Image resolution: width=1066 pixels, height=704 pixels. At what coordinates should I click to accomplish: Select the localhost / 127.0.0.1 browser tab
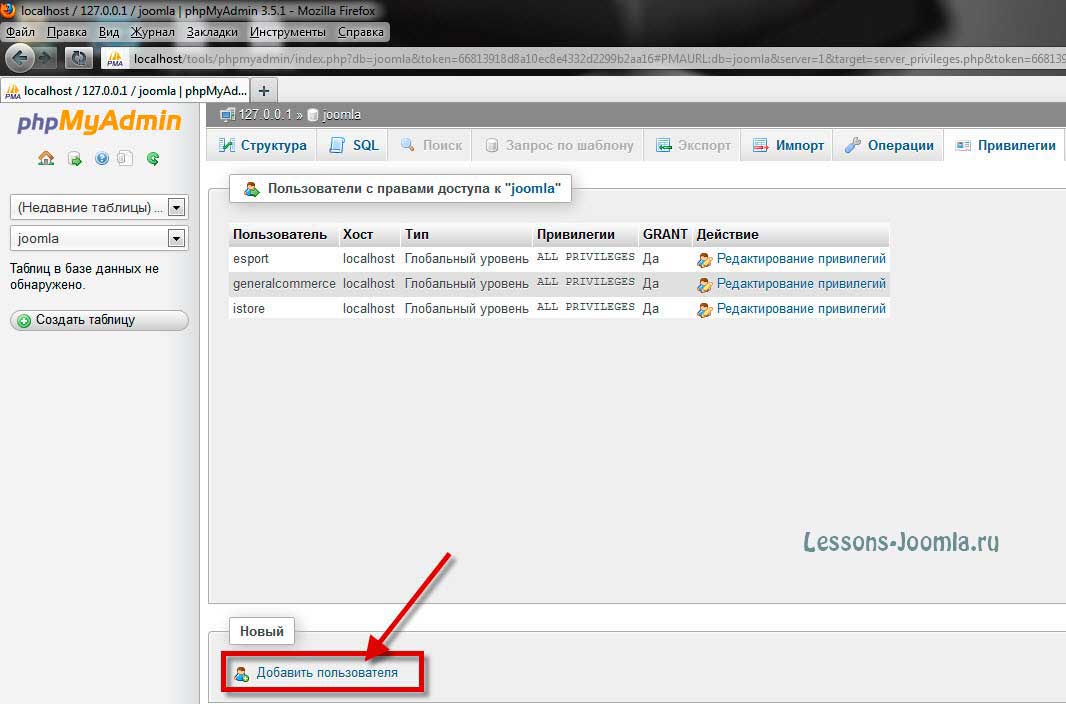click(x=126, y=90)
